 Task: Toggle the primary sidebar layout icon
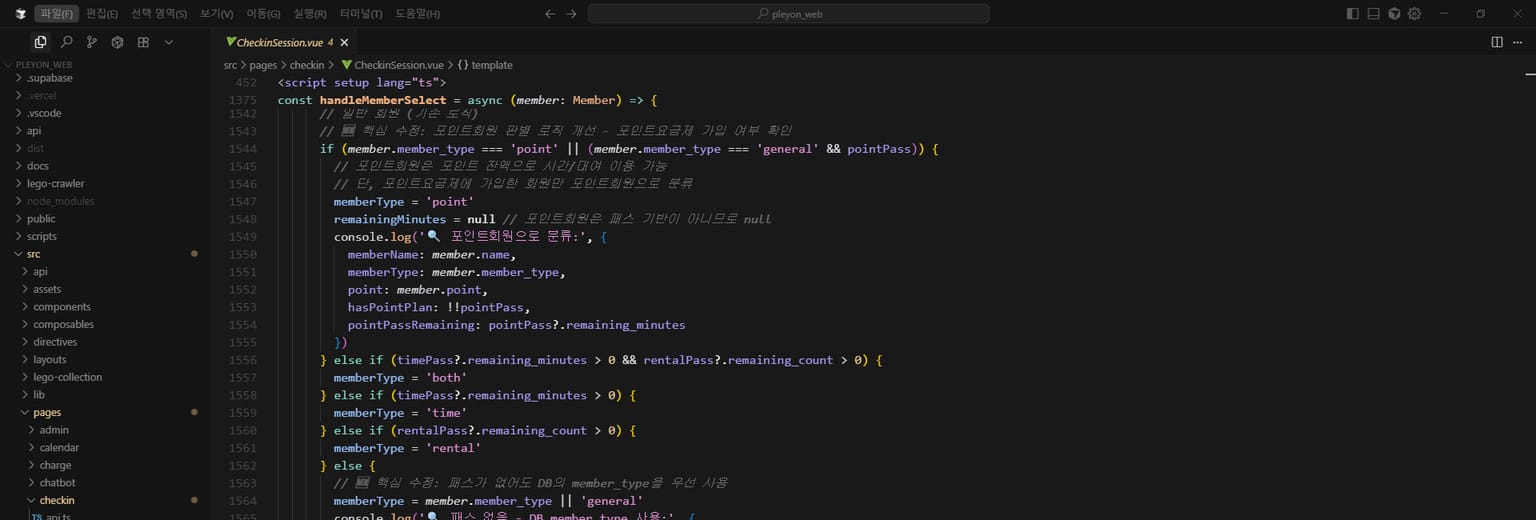tap(1353, 14)
